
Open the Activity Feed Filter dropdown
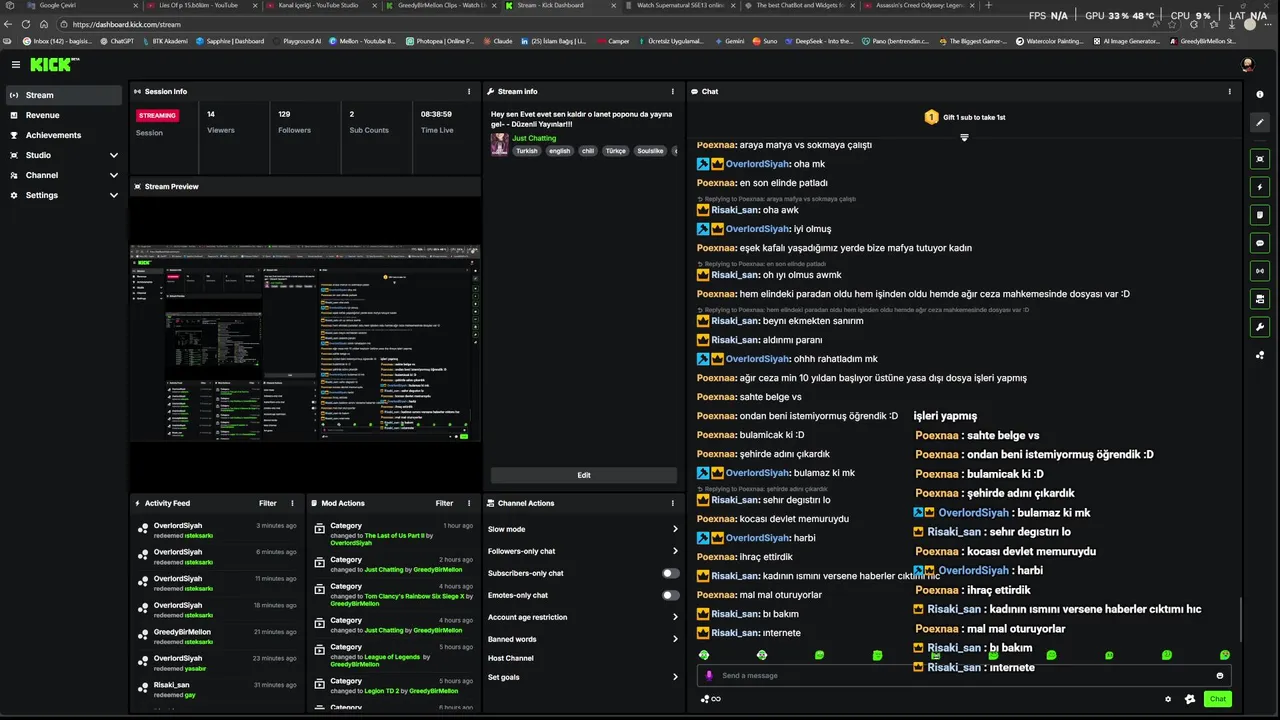click(x=268, y=503)
